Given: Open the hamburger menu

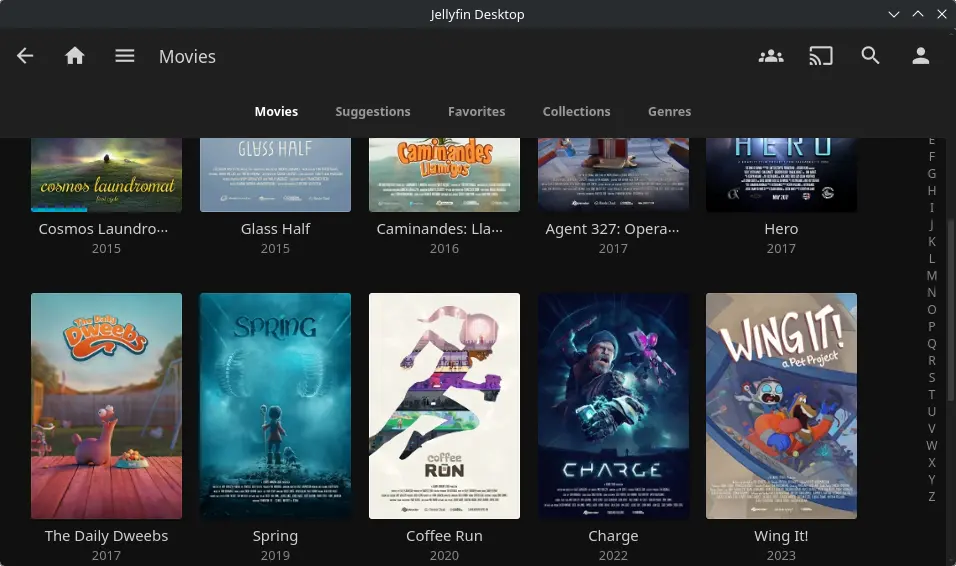Looking at the screenshot, I should pos(124,56).
